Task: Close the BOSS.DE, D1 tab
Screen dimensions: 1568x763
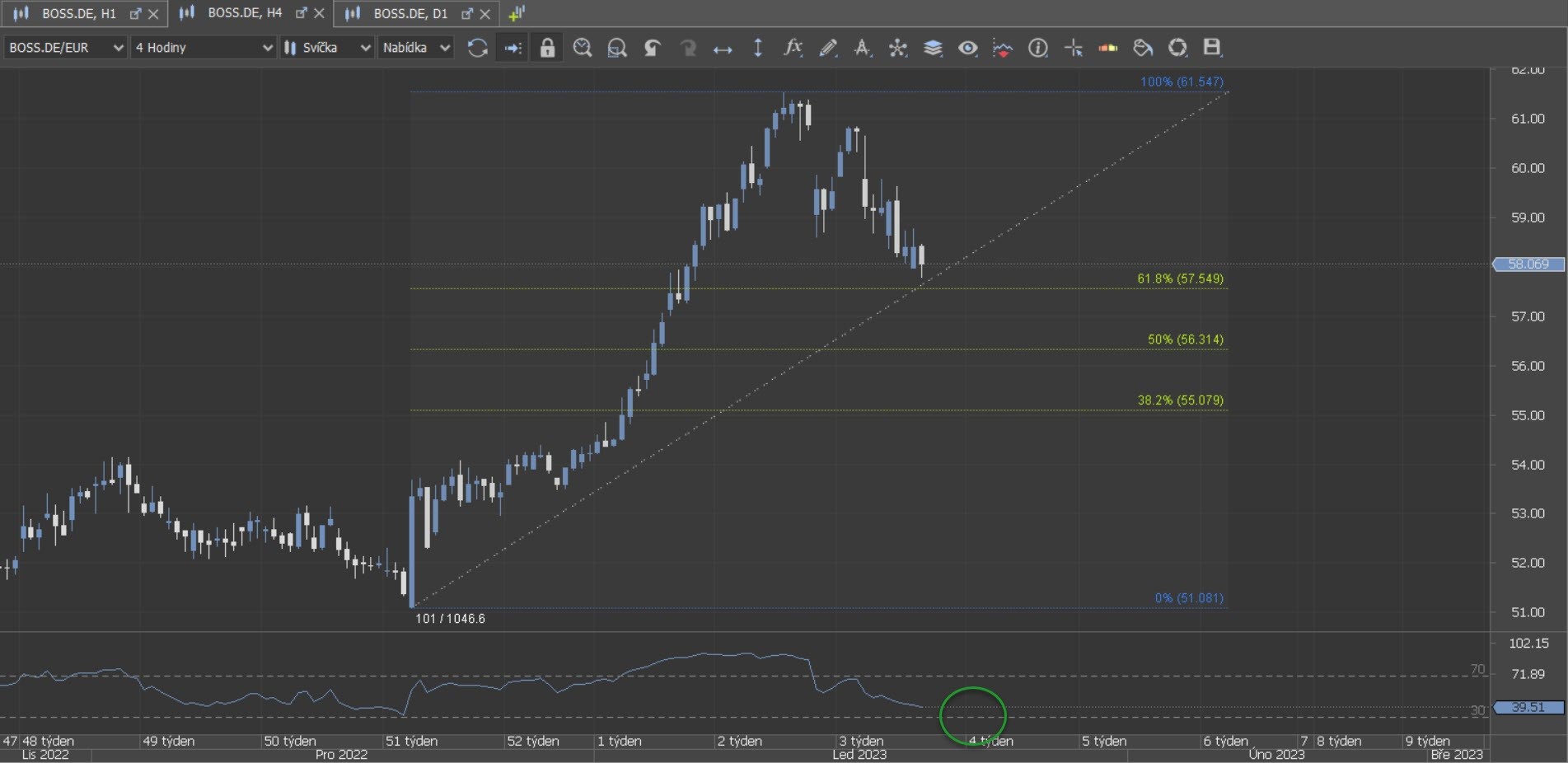Action: pyautogui.click(x=484, y=14)
